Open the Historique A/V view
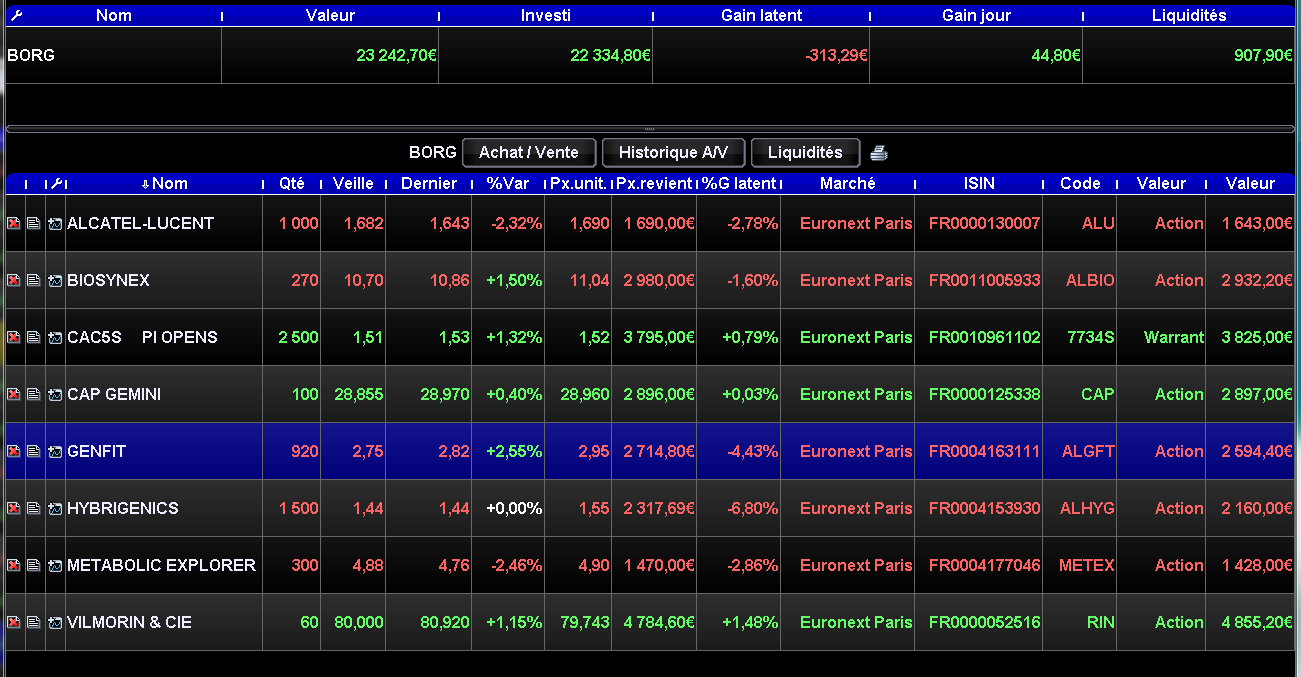This screenshot has width=1301, height=677. (674, 152)
